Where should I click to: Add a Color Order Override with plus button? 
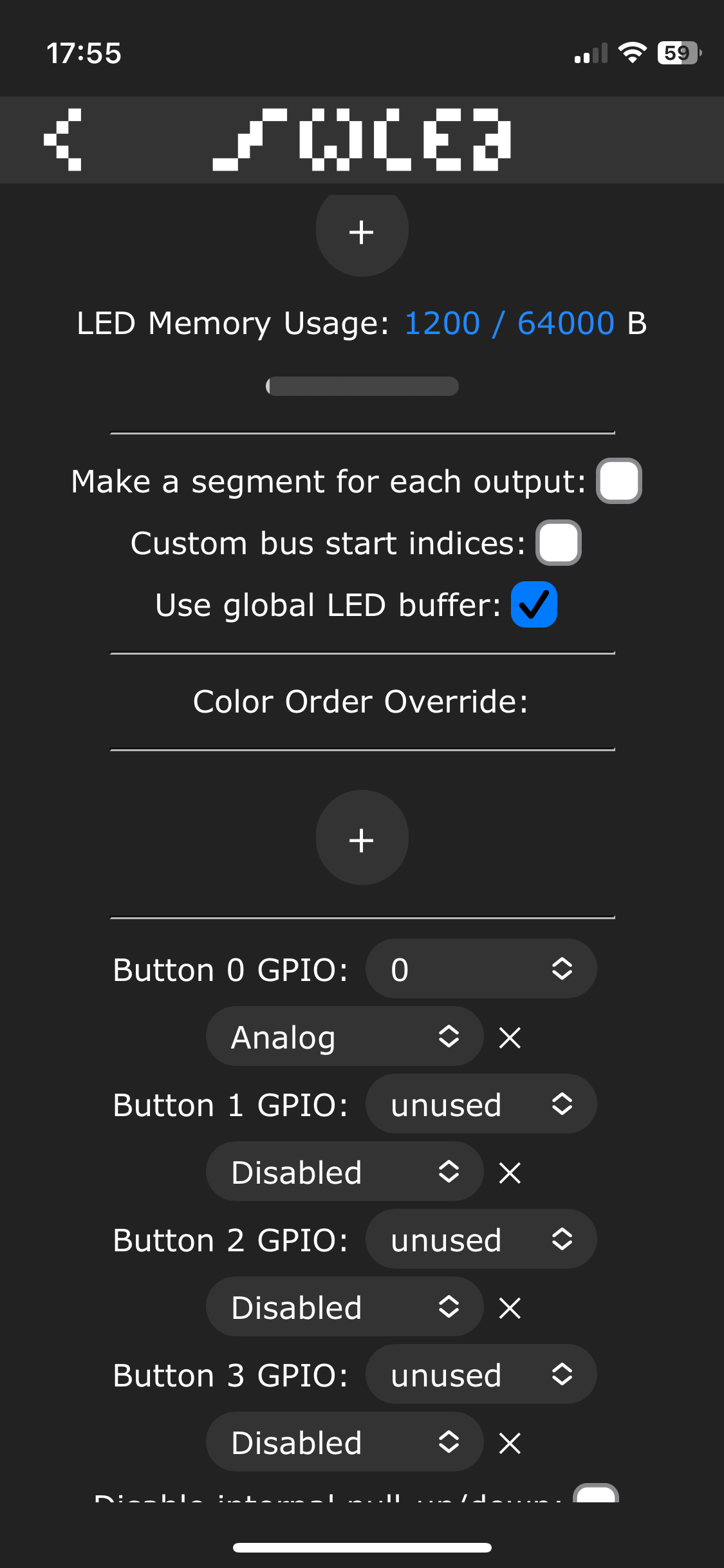(x=362, y=837)
